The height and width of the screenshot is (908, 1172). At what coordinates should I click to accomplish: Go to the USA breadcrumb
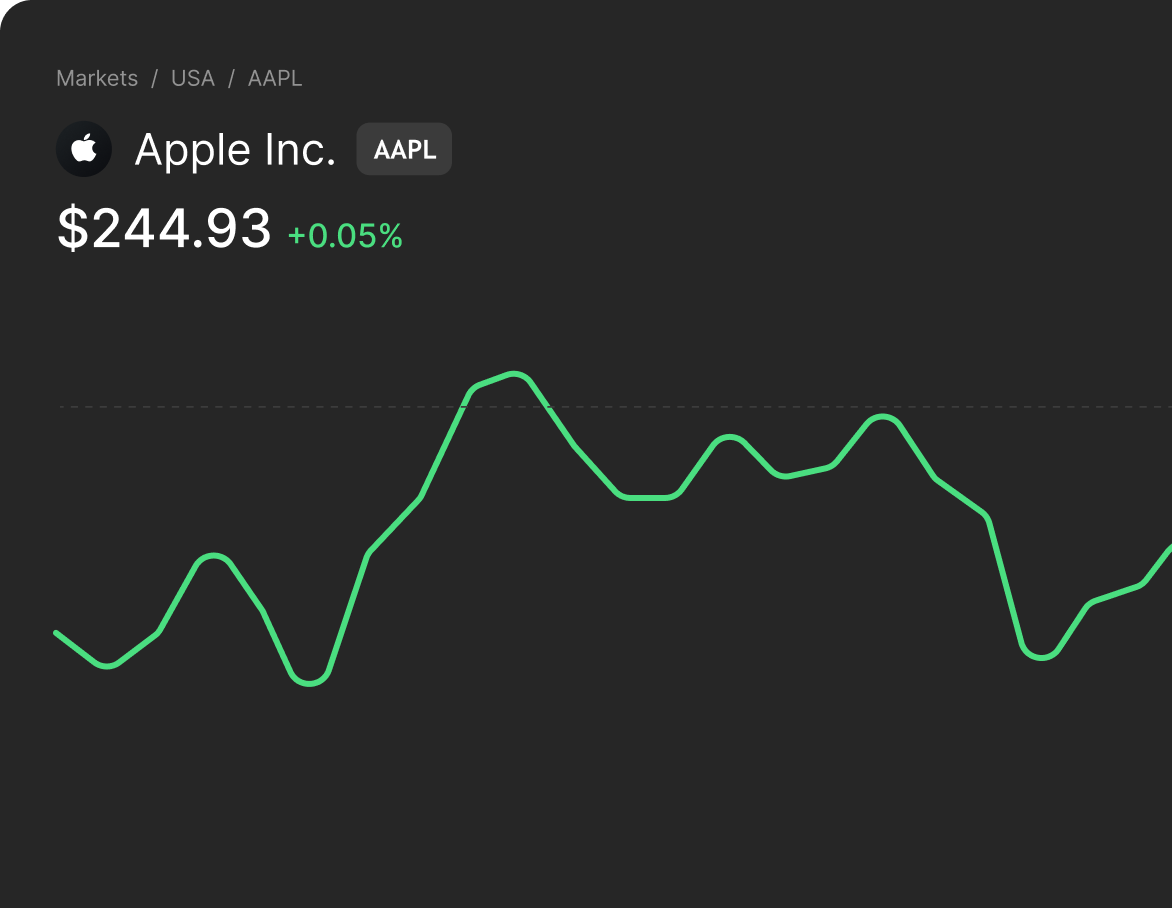click(193, 78)
